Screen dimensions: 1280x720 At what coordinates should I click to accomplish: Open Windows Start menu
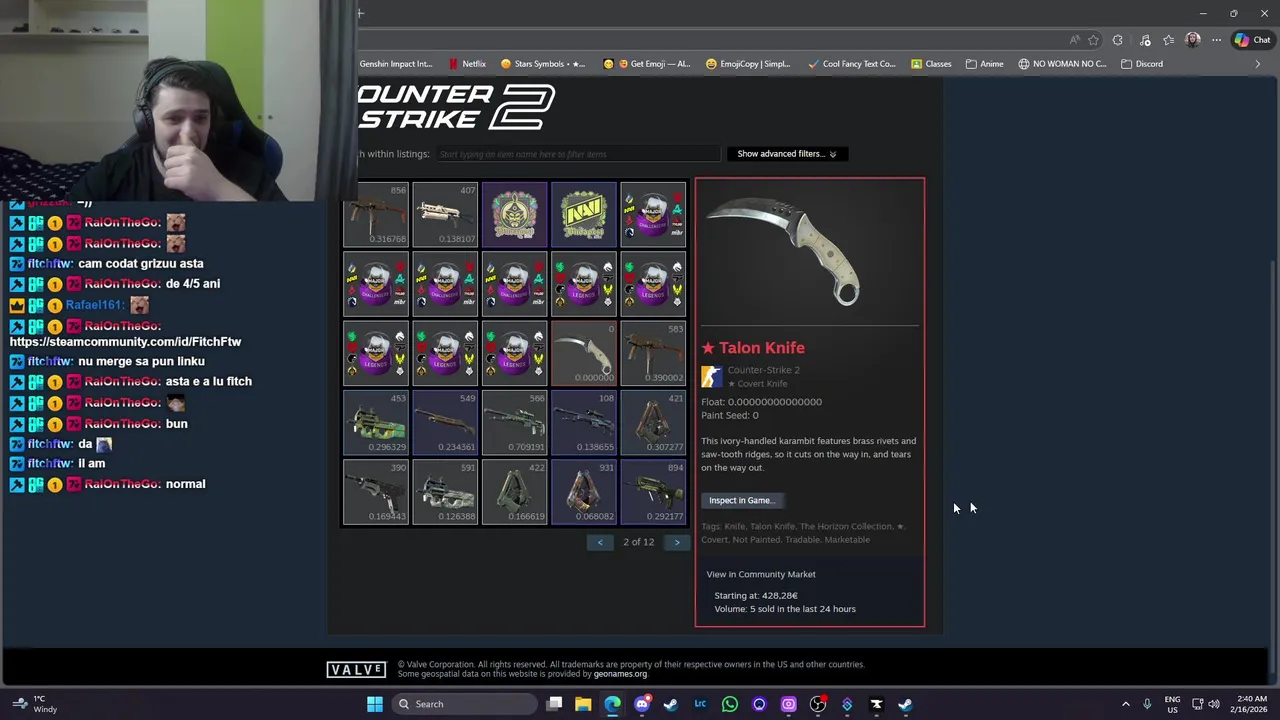coord(375,704)
